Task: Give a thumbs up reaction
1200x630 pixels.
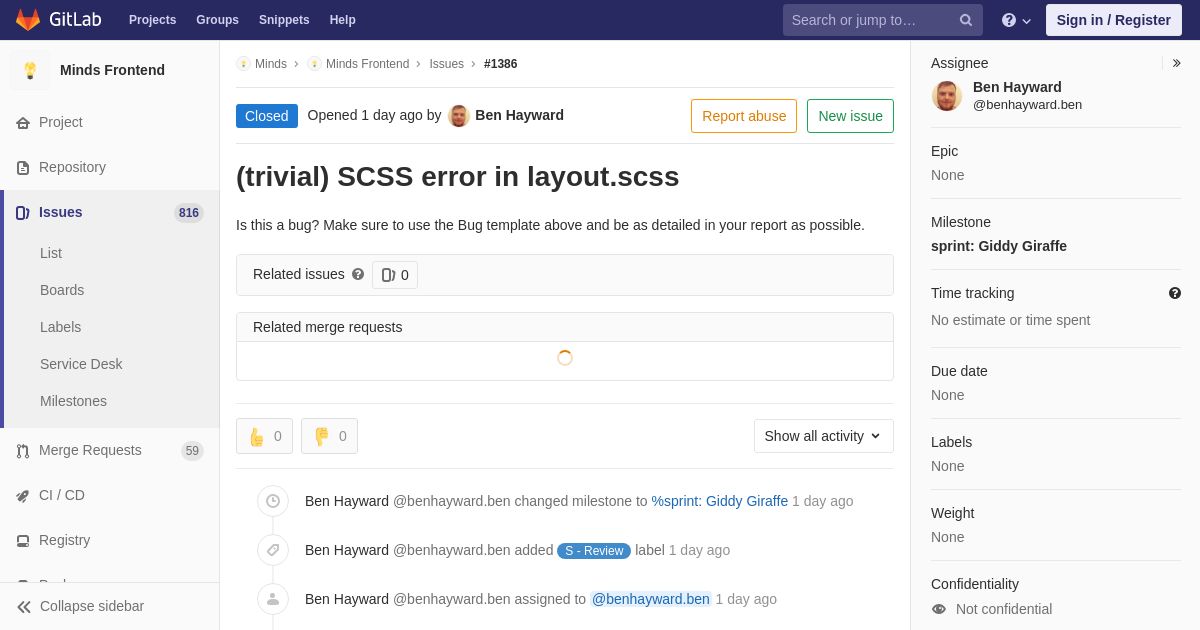Action: [x=265, y=436]
